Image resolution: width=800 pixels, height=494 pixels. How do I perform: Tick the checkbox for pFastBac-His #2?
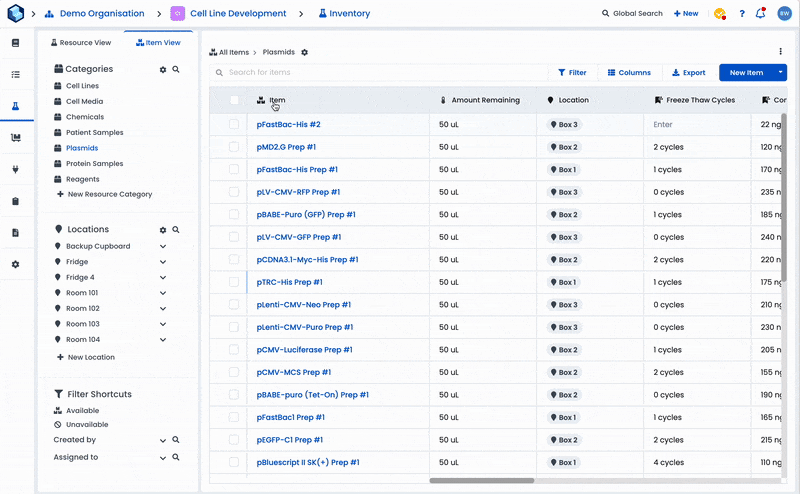pos(234,125)
